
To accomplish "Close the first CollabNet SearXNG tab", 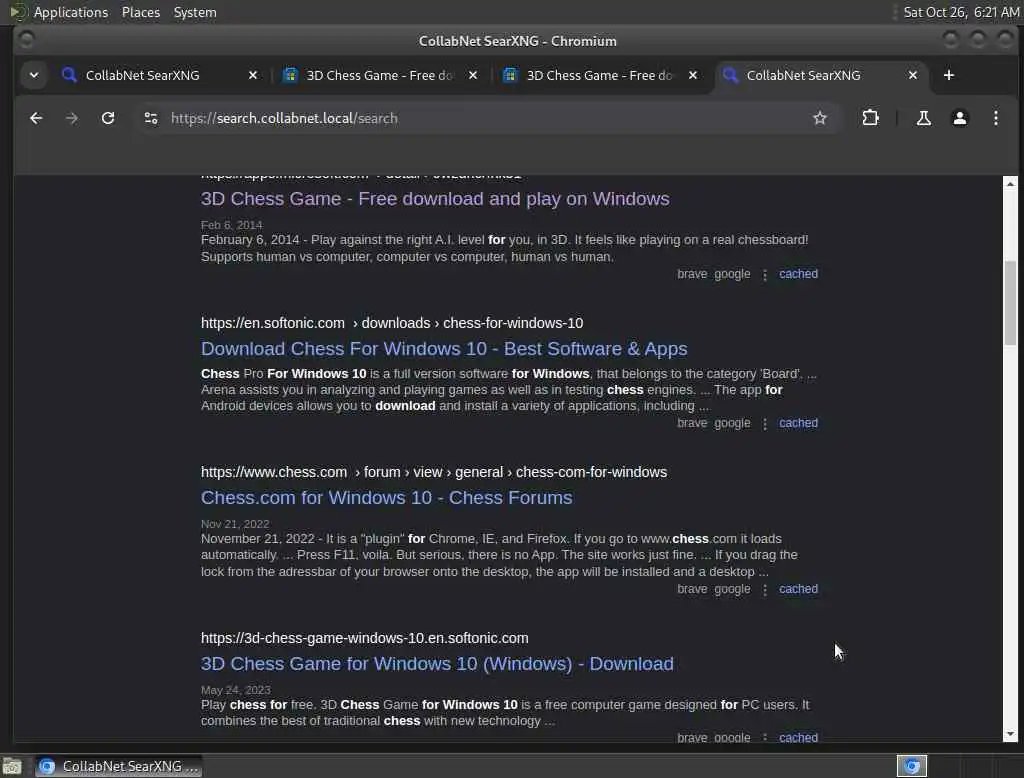I will click(x=253, y=75).
